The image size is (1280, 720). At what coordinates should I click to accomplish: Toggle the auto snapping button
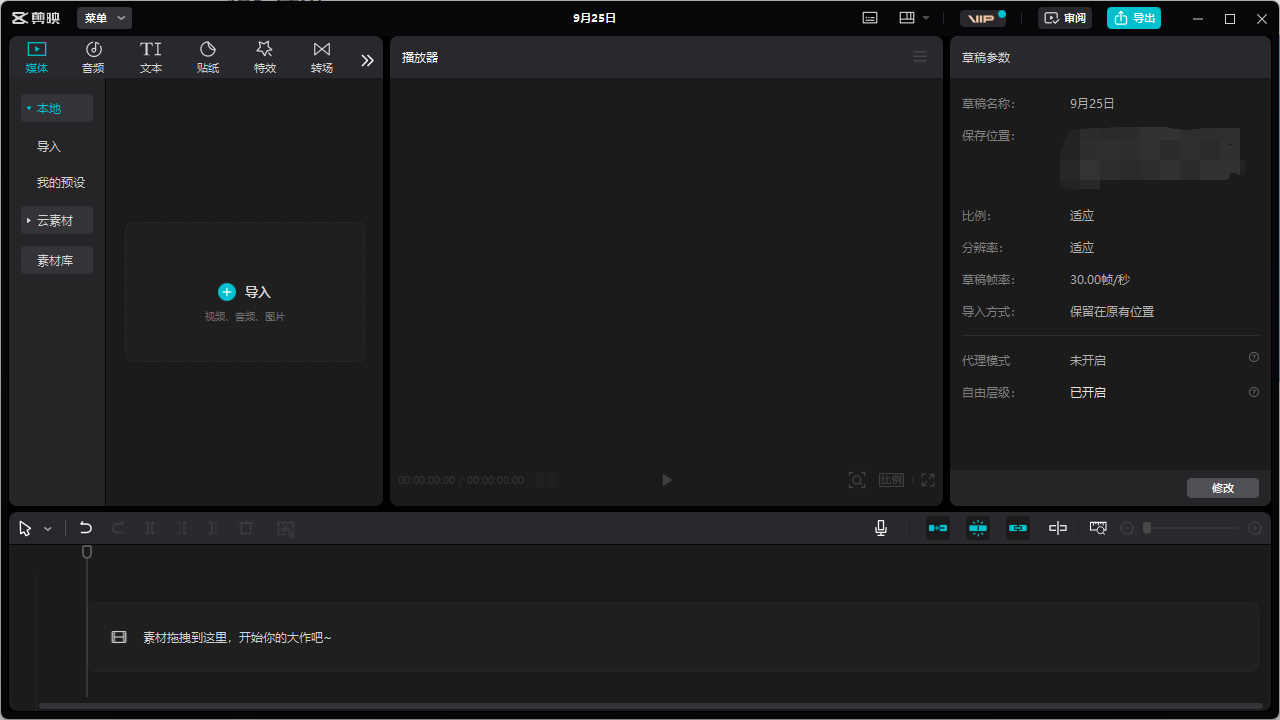978,528
